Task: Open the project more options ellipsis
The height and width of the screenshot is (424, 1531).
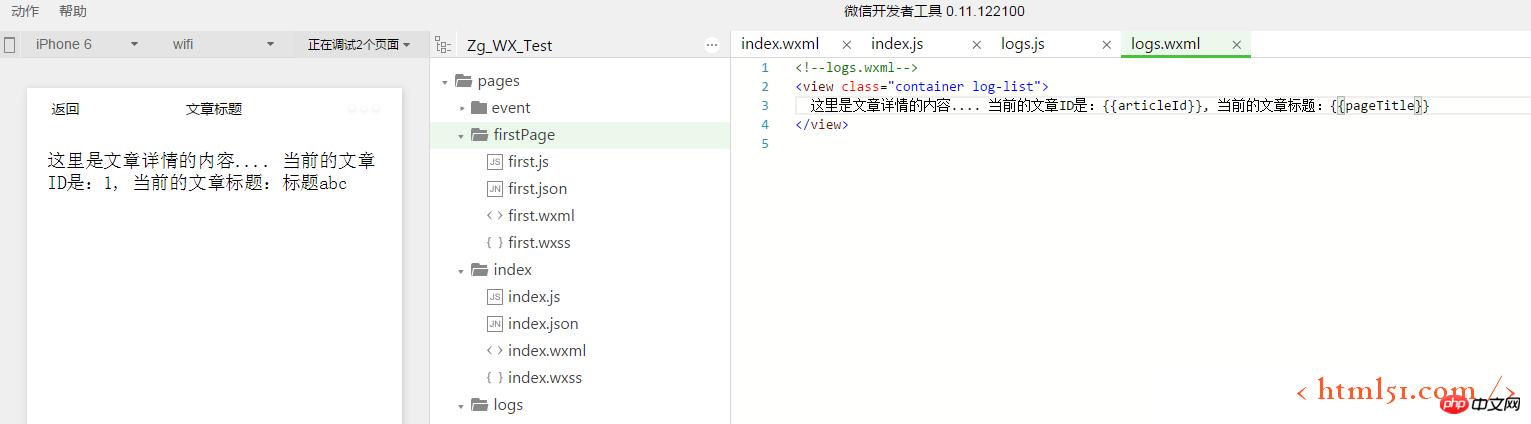Action: click(x=712, y=44)
